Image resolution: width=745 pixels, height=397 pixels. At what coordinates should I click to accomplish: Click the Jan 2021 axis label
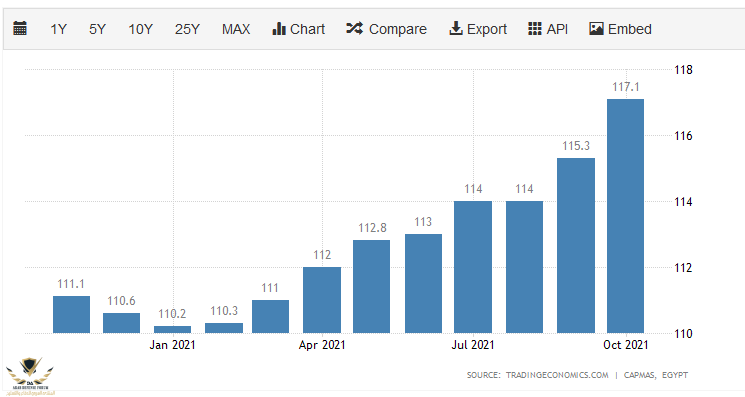tap(172, 345)
